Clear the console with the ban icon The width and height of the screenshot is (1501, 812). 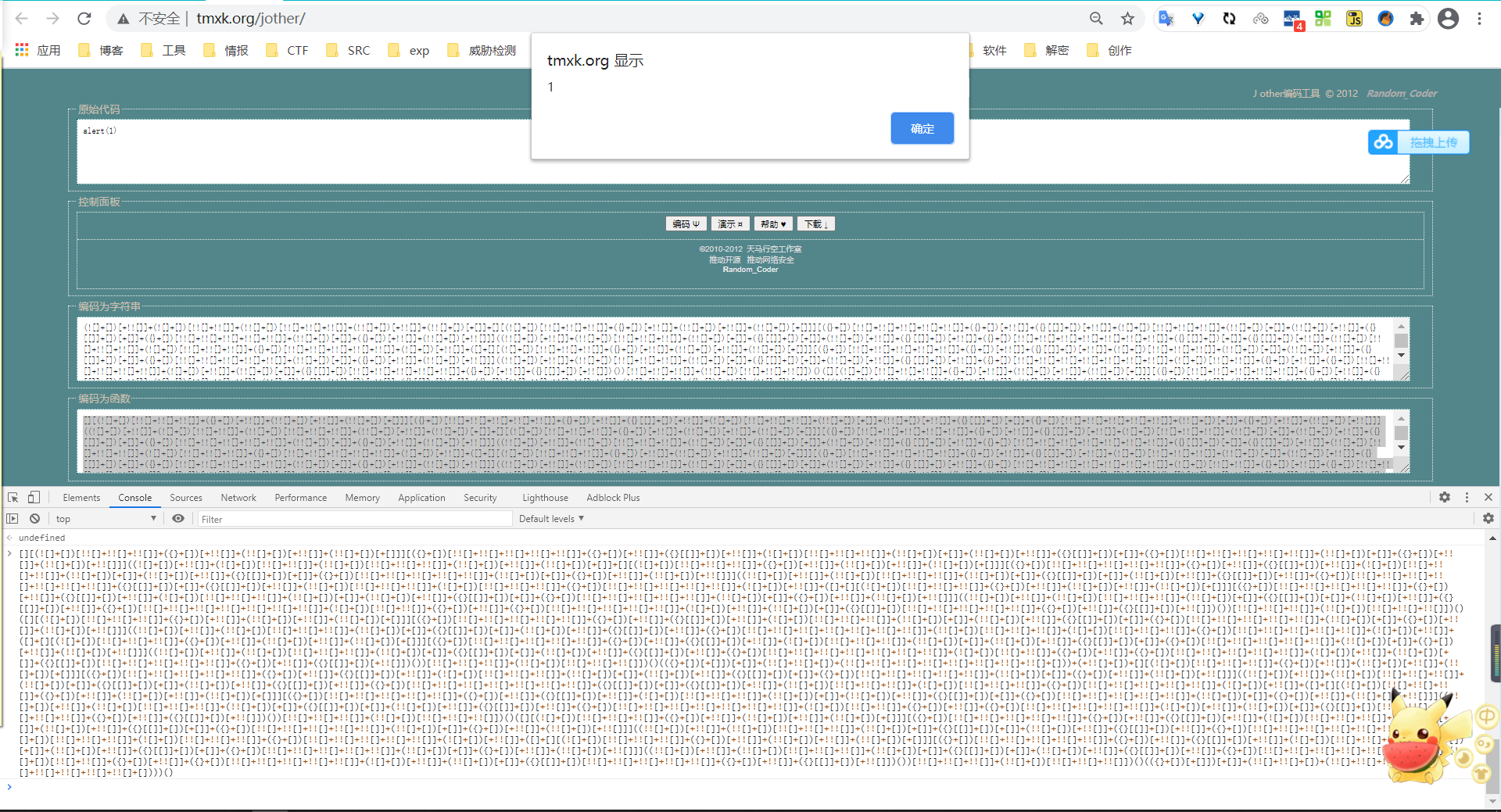click(34, 518)
